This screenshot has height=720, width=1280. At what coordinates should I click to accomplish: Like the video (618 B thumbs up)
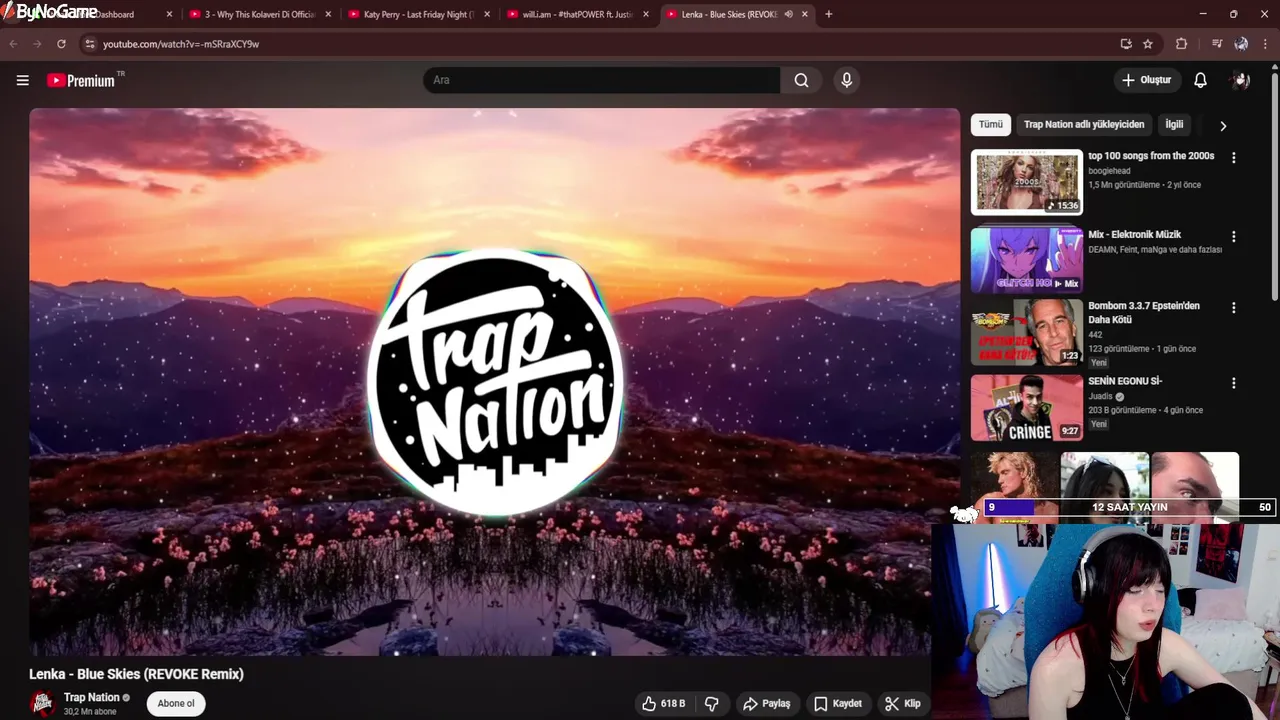point(664,704)
